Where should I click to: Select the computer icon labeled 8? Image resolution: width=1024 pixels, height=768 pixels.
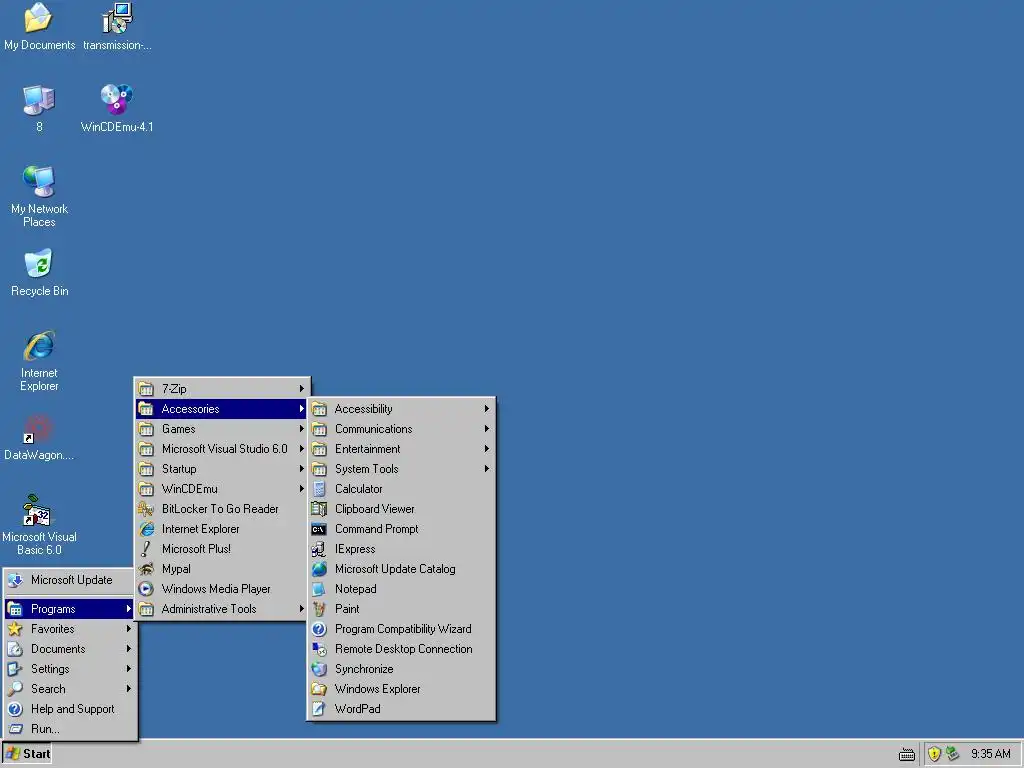39,108
